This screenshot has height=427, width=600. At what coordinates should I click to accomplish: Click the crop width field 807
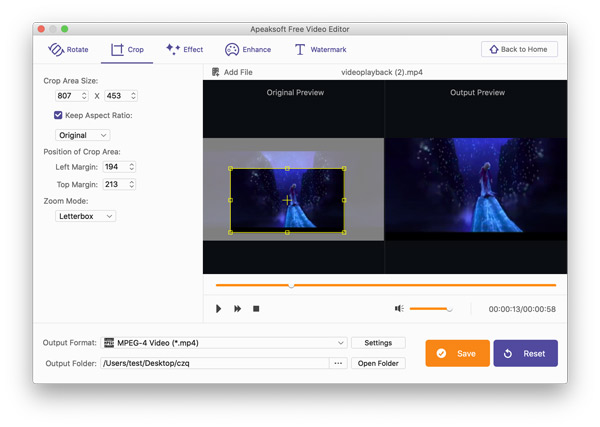pos(68,96)
